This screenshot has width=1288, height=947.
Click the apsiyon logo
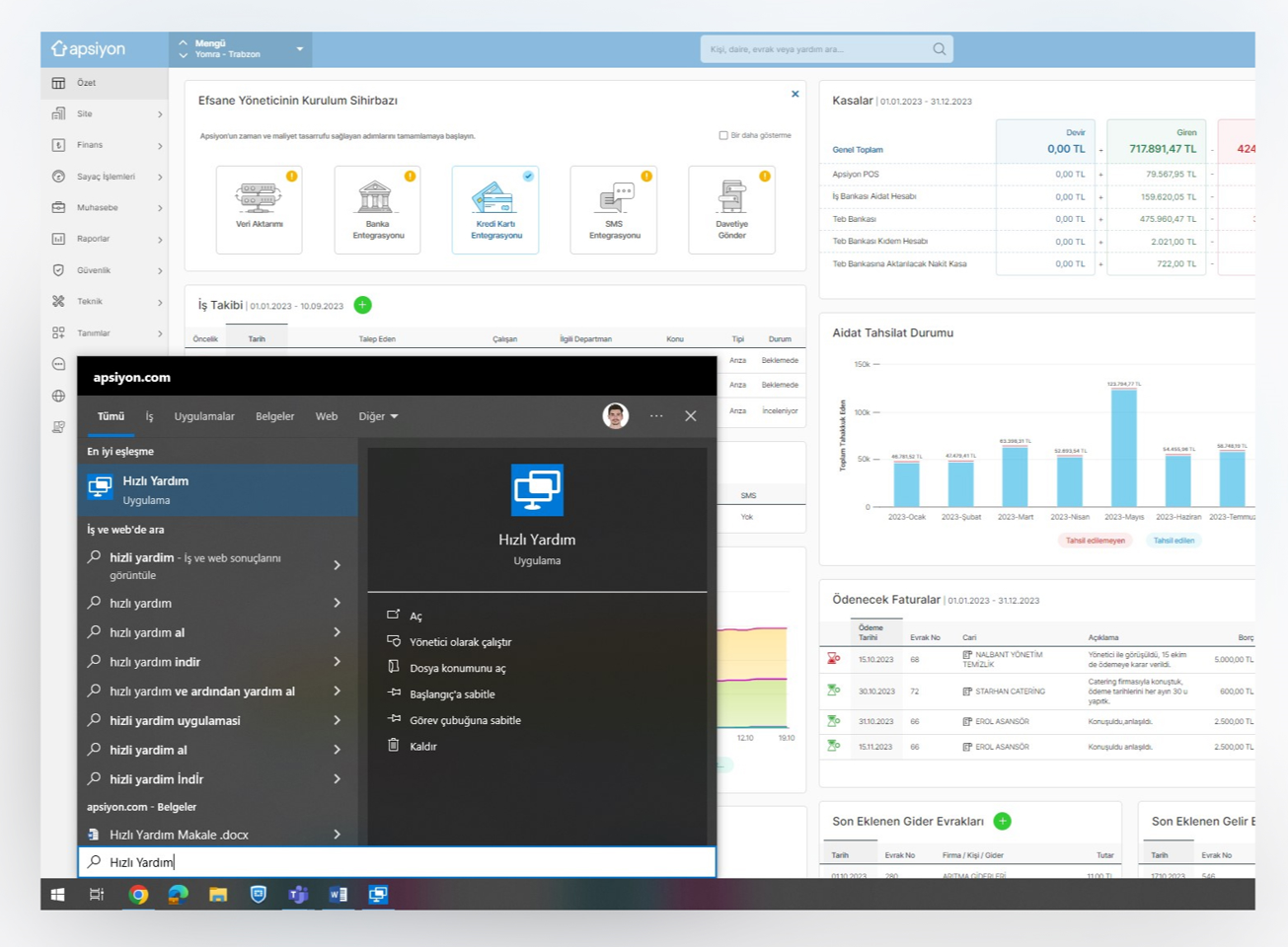(89, 48)
